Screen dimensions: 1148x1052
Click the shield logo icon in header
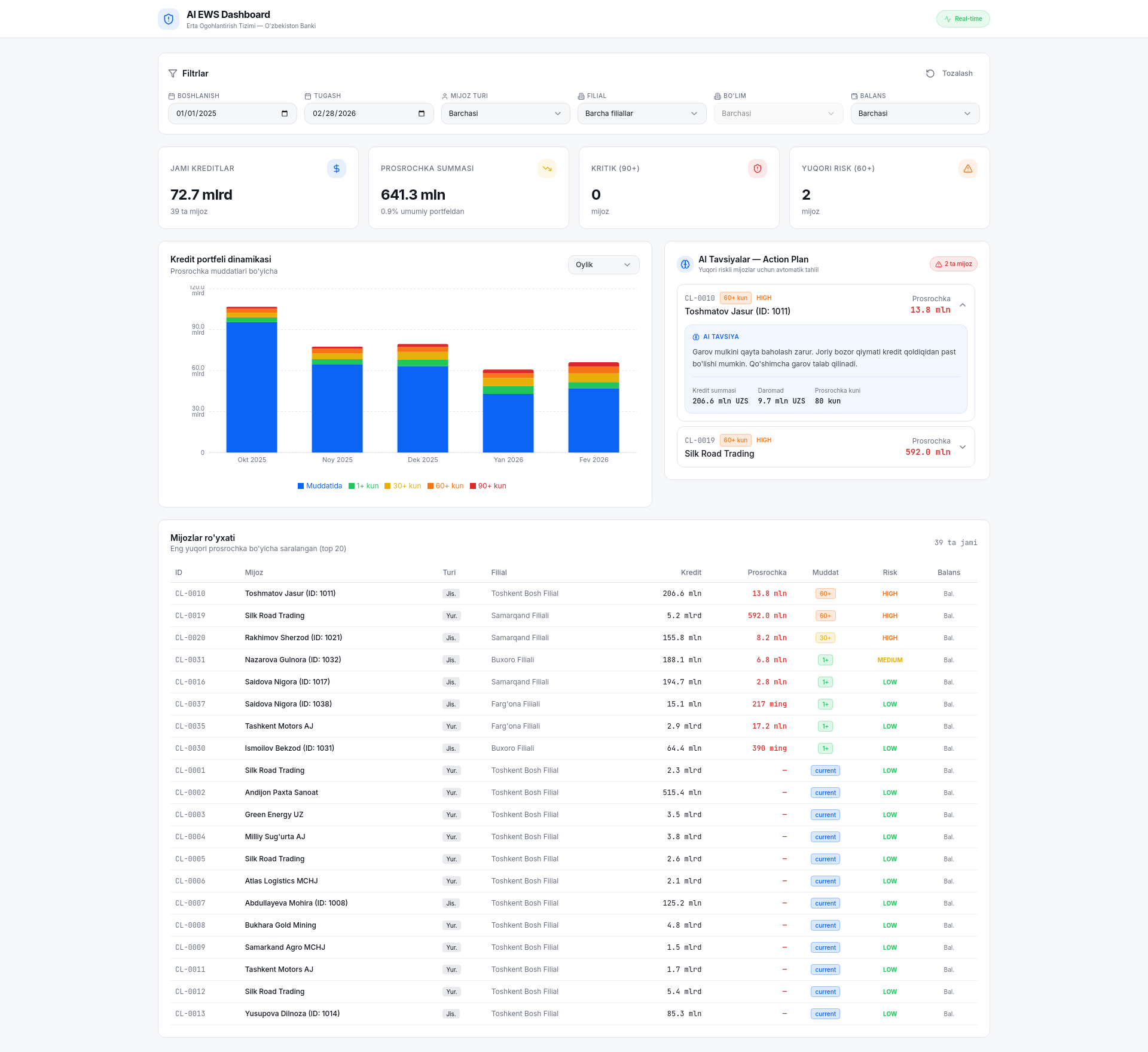[169, 19]
